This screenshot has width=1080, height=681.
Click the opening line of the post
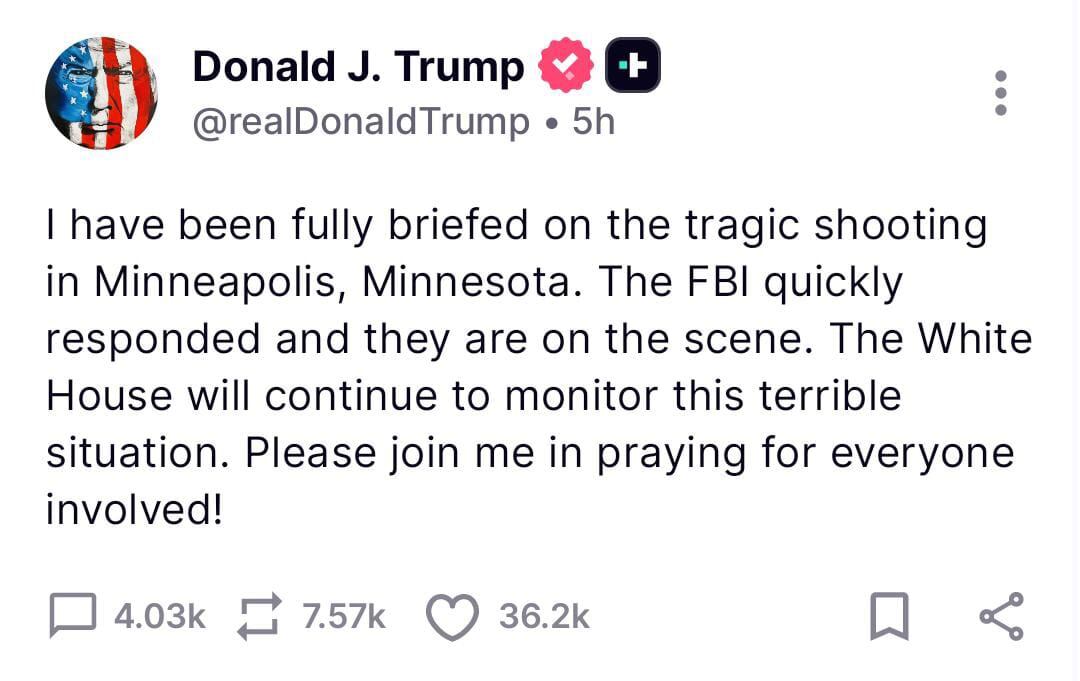(x=516, y=224)
